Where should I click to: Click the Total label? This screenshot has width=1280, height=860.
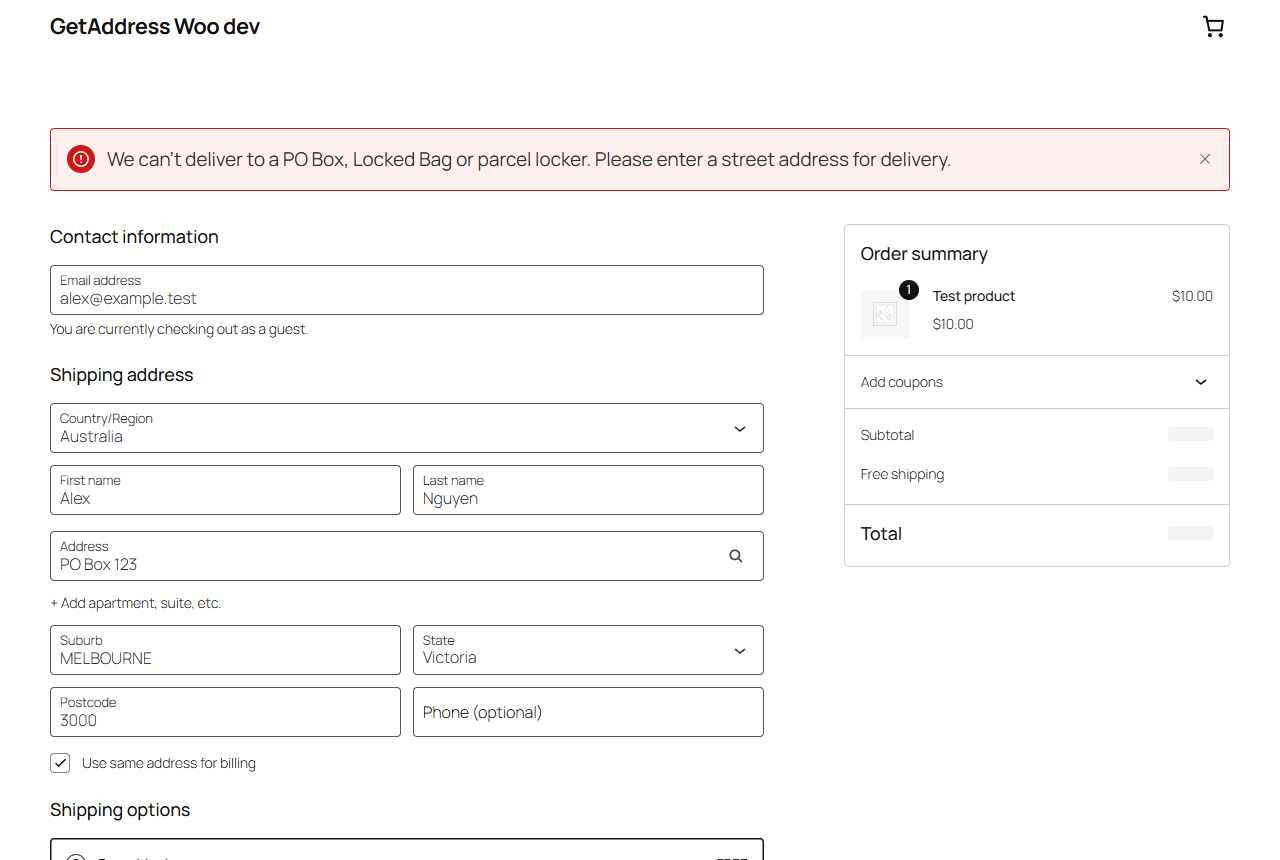pos(881,534)
